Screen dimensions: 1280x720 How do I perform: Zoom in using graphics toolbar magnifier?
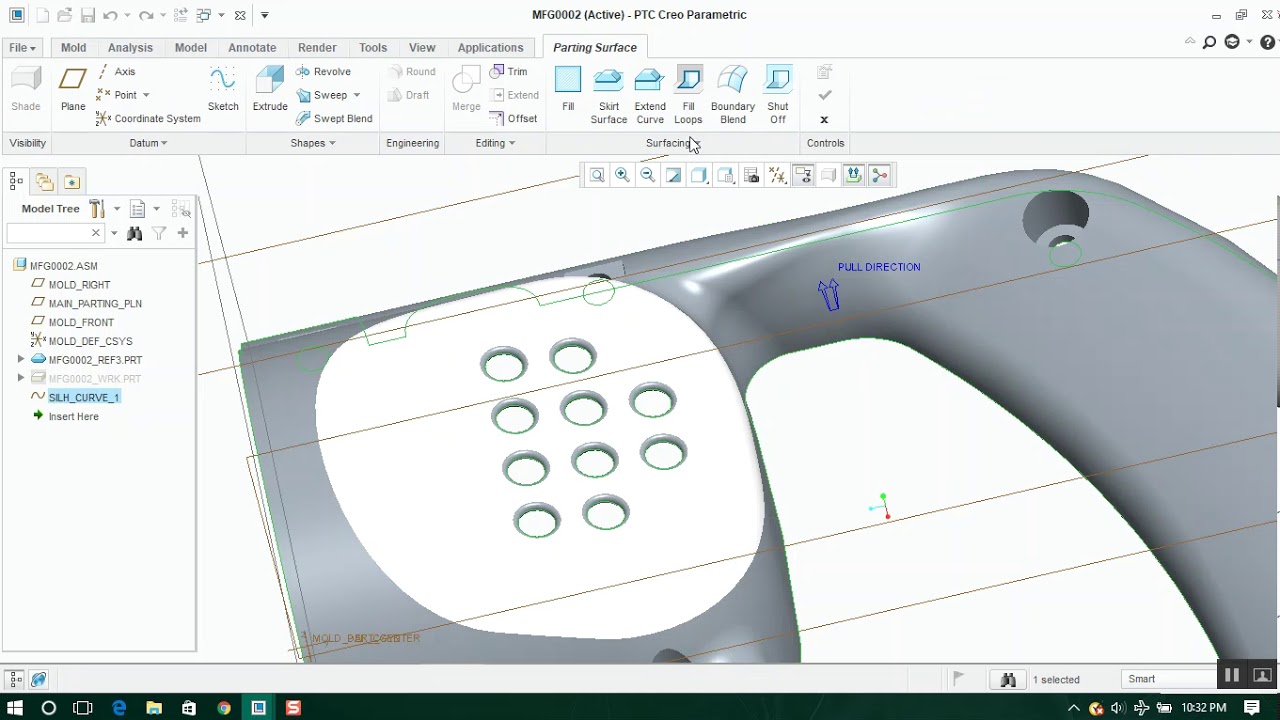(622, 175)
